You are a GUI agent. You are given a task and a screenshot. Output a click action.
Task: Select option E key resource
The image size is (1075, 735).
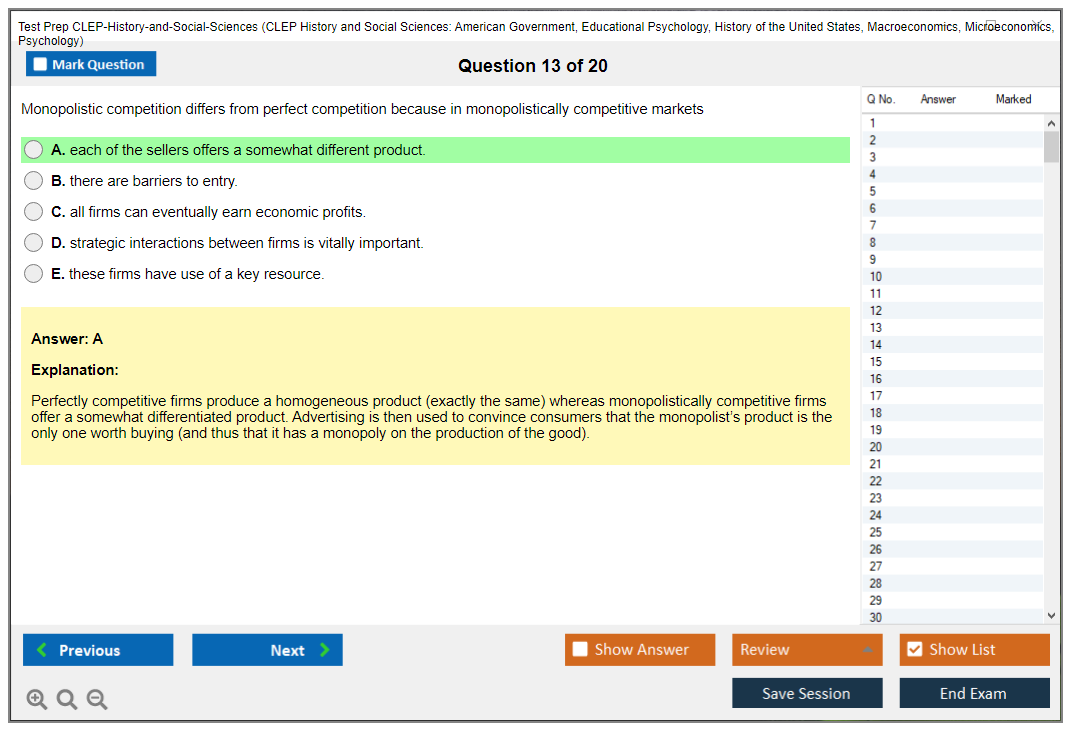[x=34, y=274]
